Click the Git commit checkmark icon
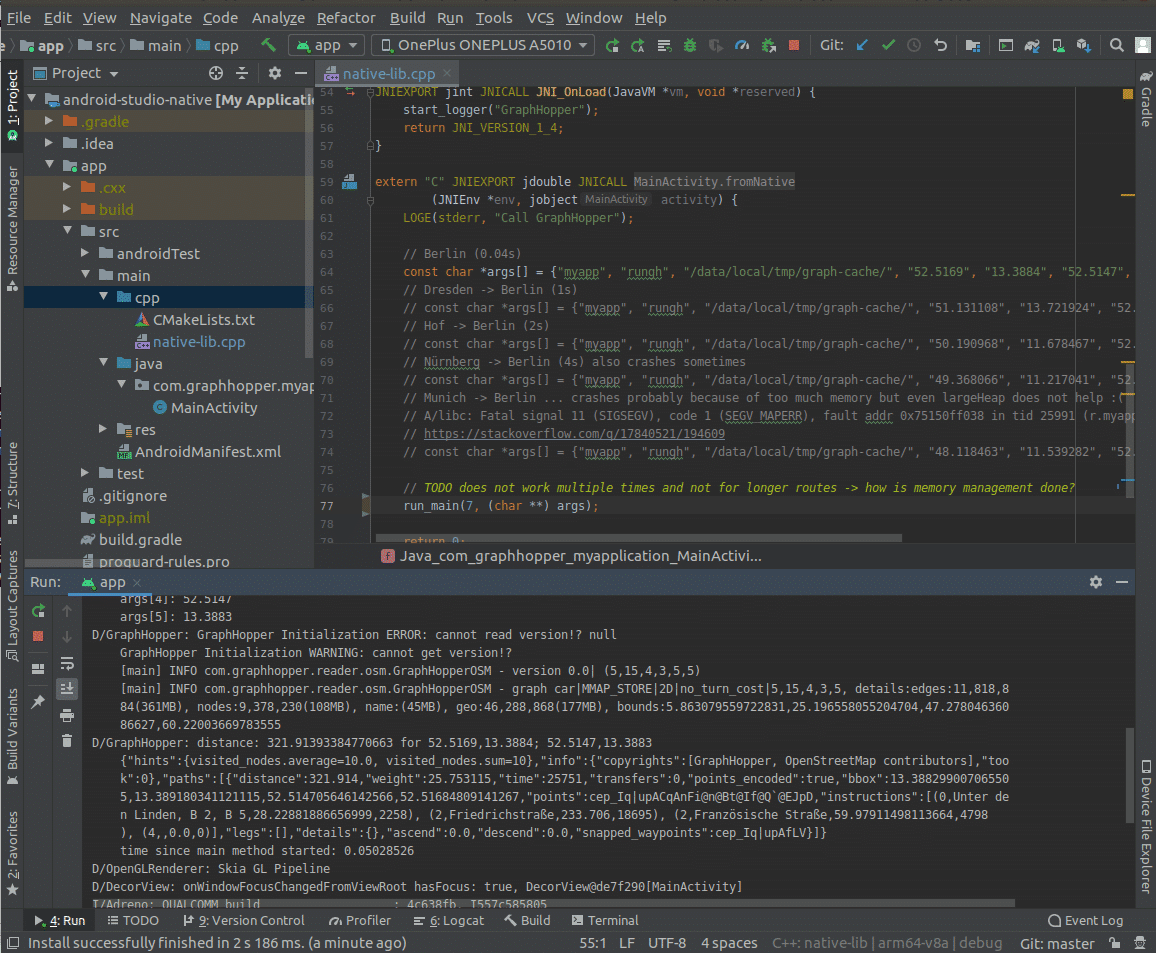The height and width of the screenshot is (953, 1156). [888, 45]
